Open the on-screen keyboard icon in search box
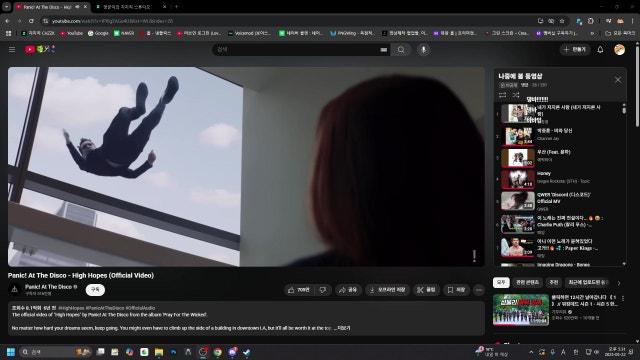This screenshot has height=360, width=640. pyautogui.click(x=384, y=50)
